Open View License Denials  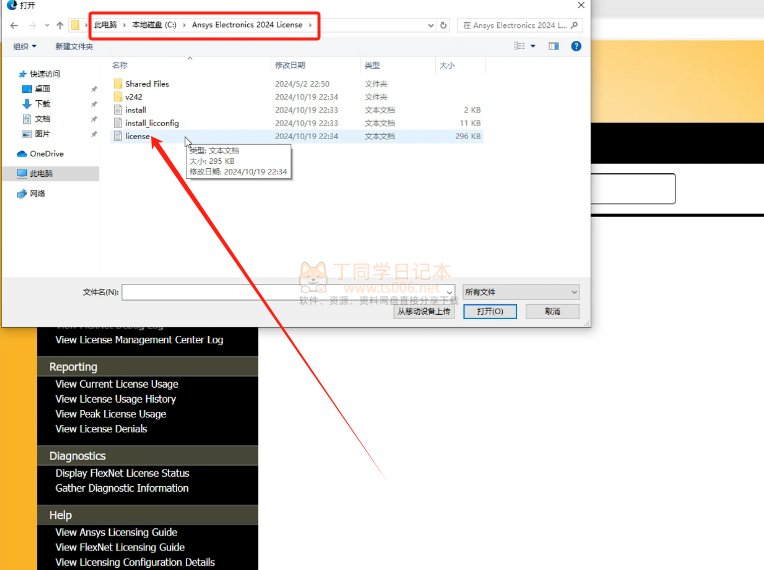pos(101,429)
